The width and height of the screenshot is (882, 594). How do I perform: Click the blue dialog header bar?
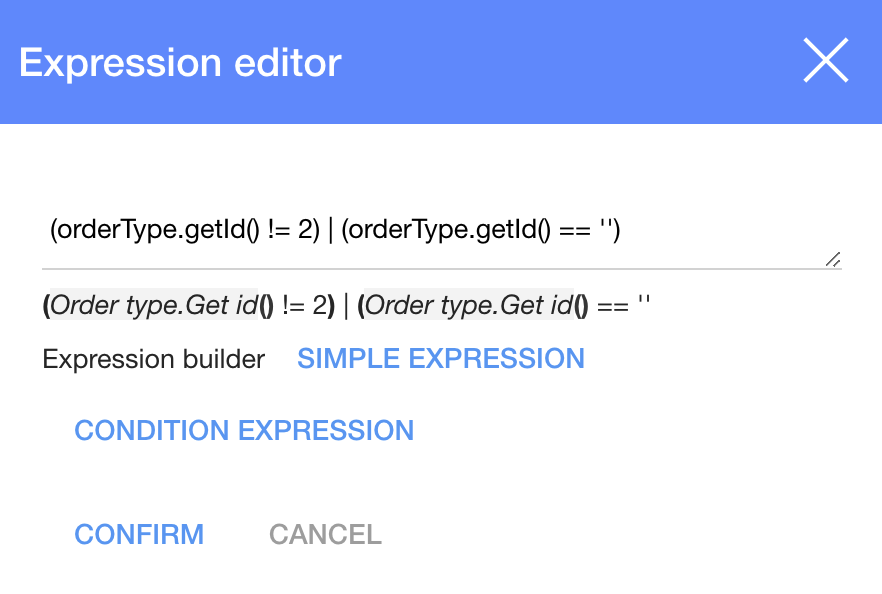coord(550,62)
